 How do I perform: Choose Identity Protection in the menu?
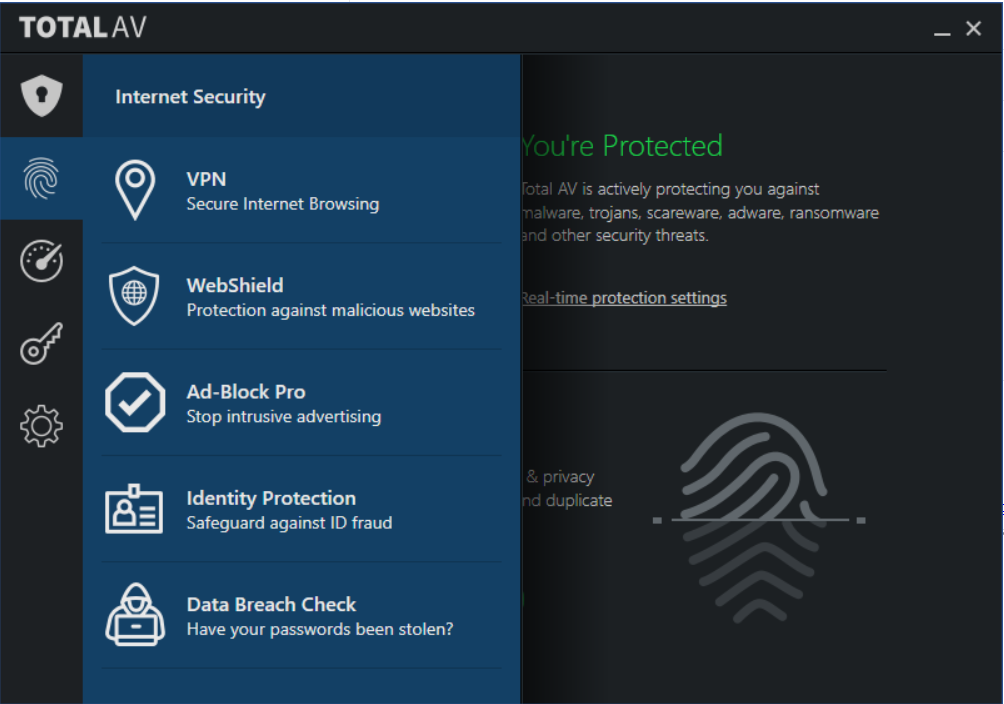tap(302, 509)
